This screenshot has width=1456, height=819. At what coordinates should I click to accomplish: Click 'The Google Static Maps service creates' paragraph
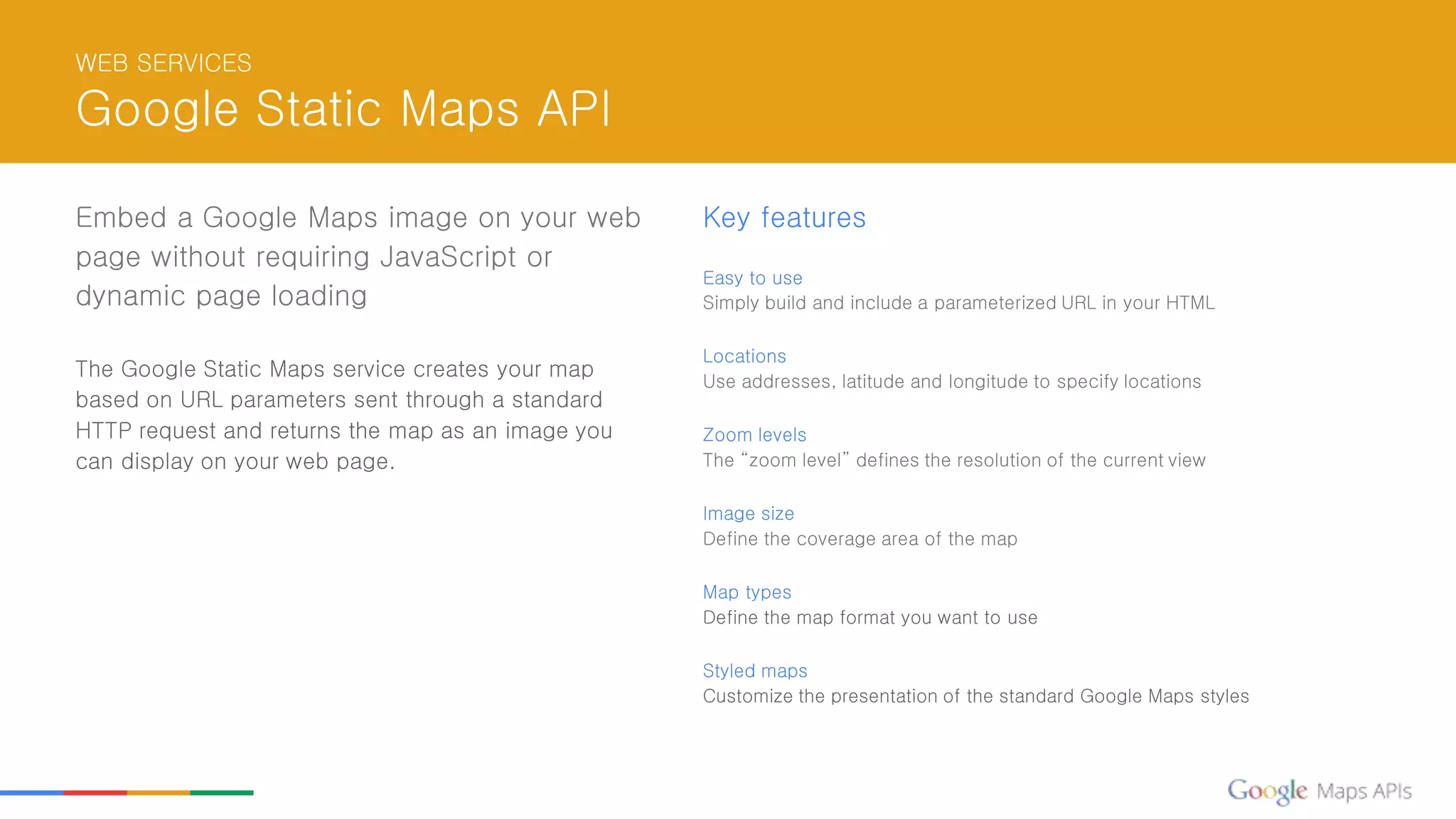pos(343,415)
